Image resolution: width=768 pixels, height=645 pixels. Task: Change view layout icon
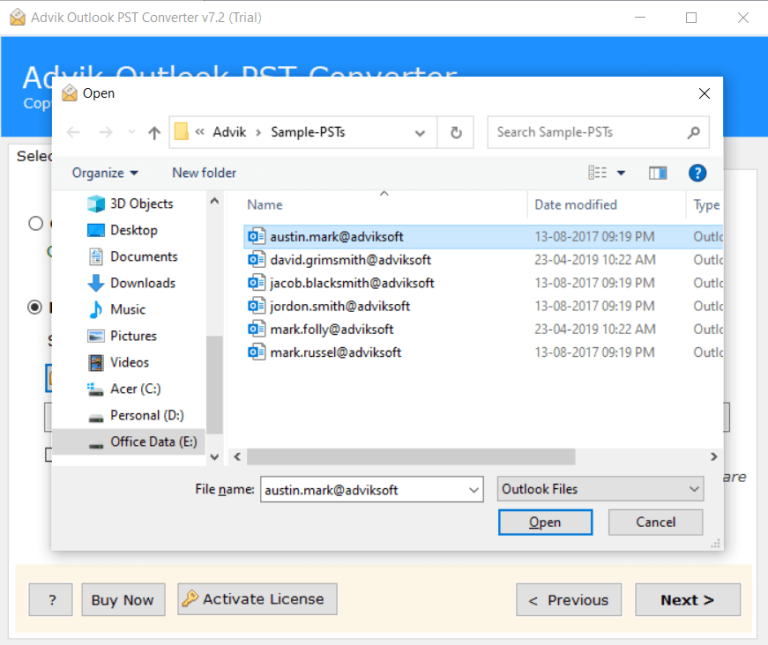coord(597,173)
